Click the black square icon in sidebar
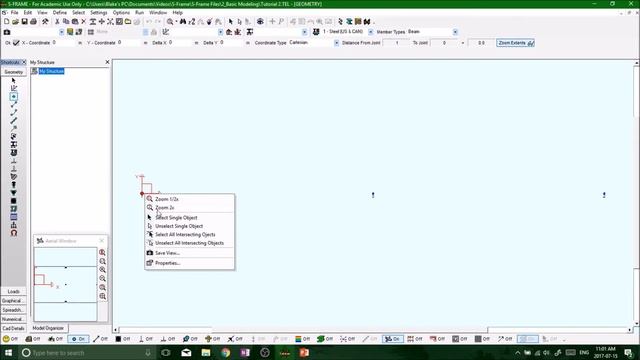This screenshot has height=360, width=640. 13,201
